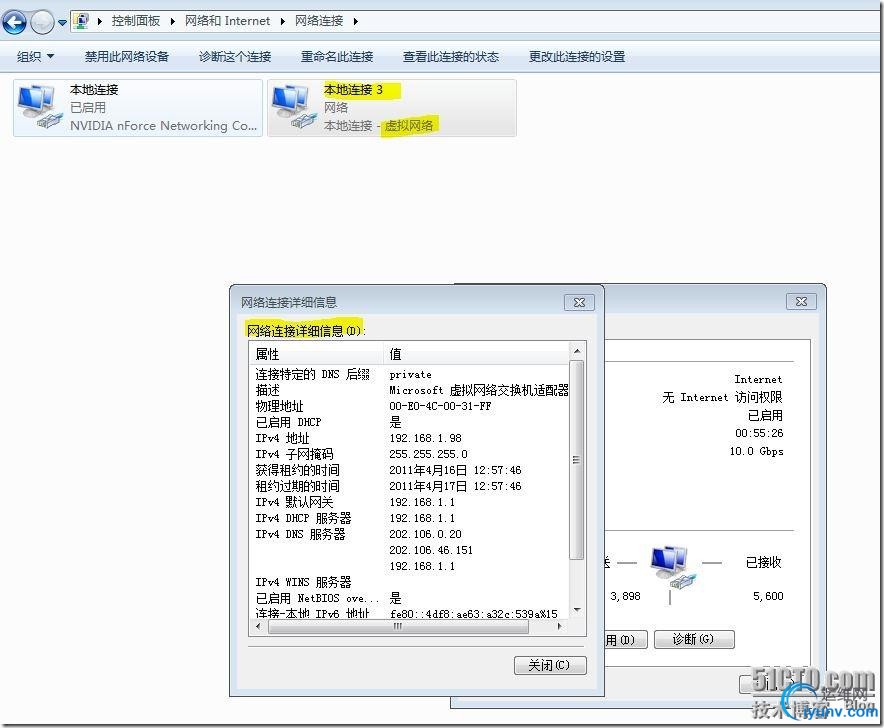The width and height of the screenshot is (884, 728).
Task: Click the horizontal scrollbar thumb in details list
Action: tap(398, 626)
